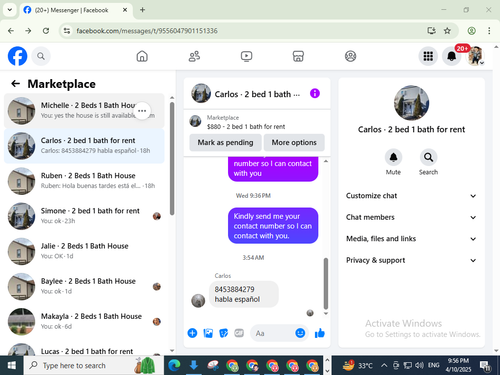This screenshot has width=500, height=375.
Task: Open Jalie - 2 Beds 1 Bath House chat
Action: 84,251
